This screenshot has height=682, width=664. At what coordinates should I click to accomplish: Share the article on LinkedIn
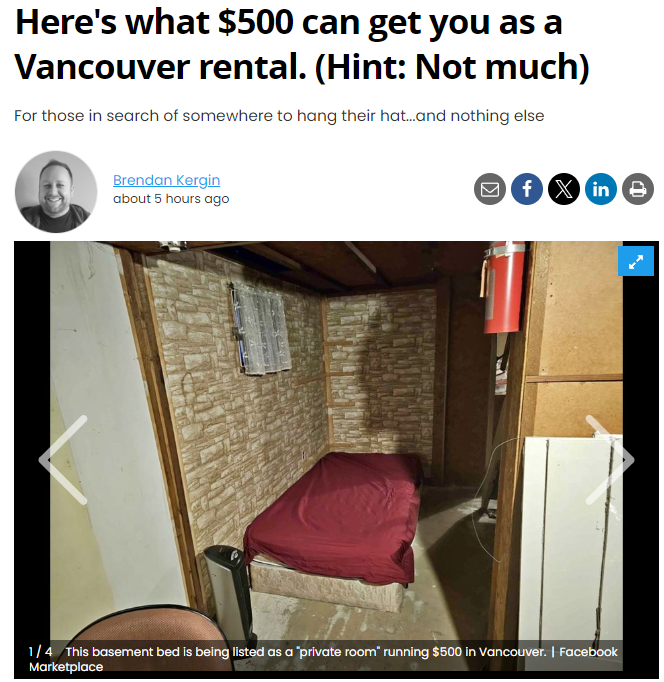(601, 189)
